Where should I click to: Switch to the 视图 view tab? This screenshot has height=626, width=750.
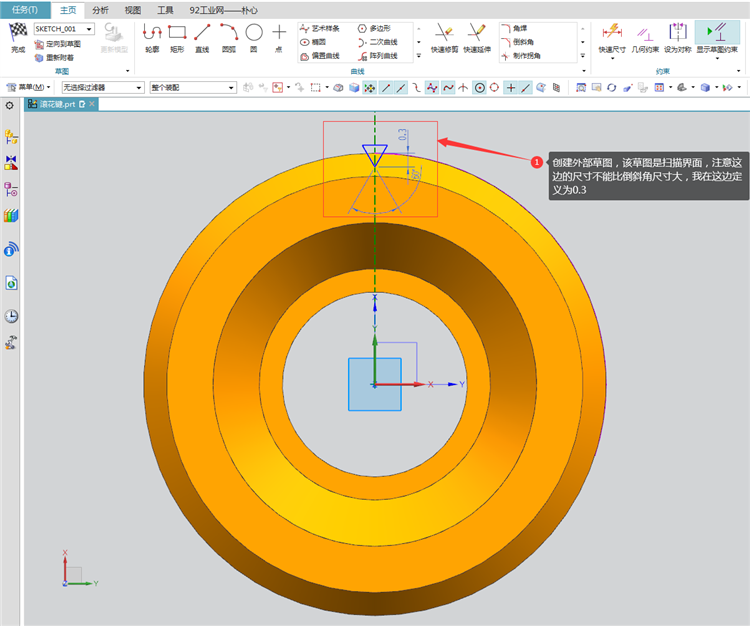(x=133, y=10)
